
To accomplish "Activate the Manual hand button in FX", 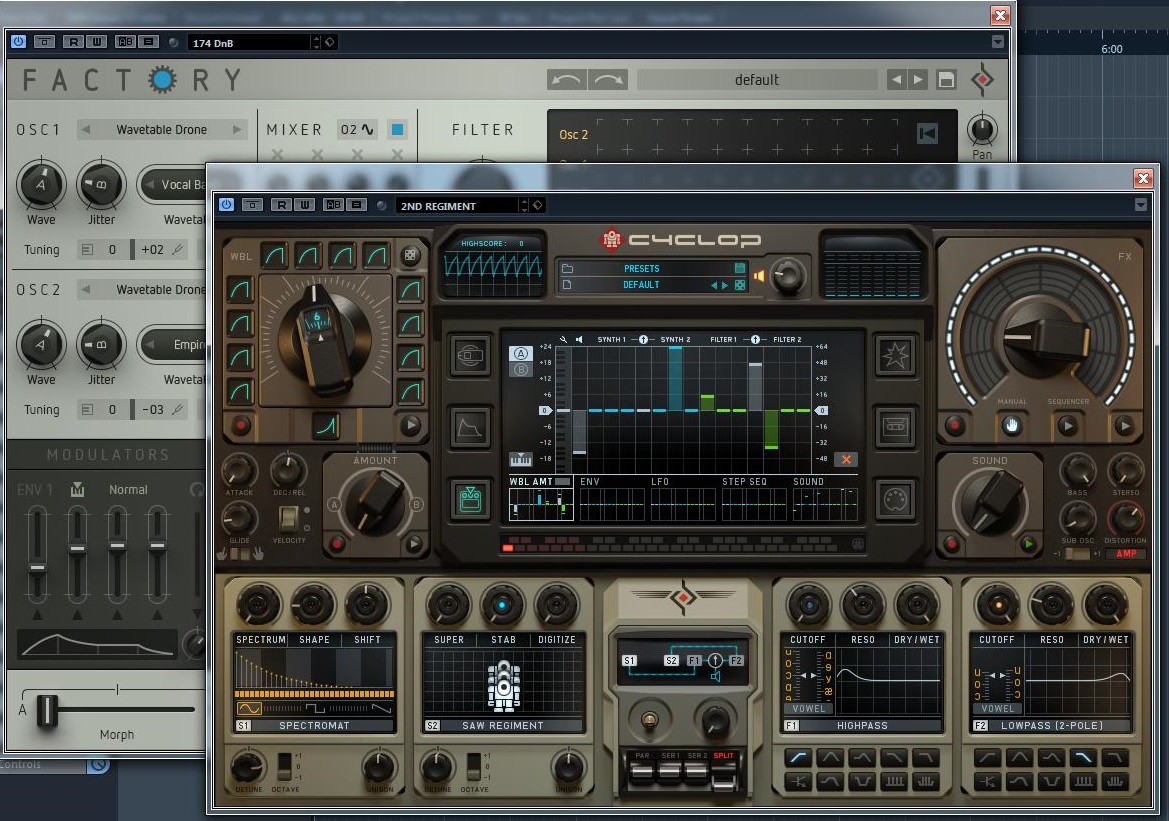I will point(1011,426).
